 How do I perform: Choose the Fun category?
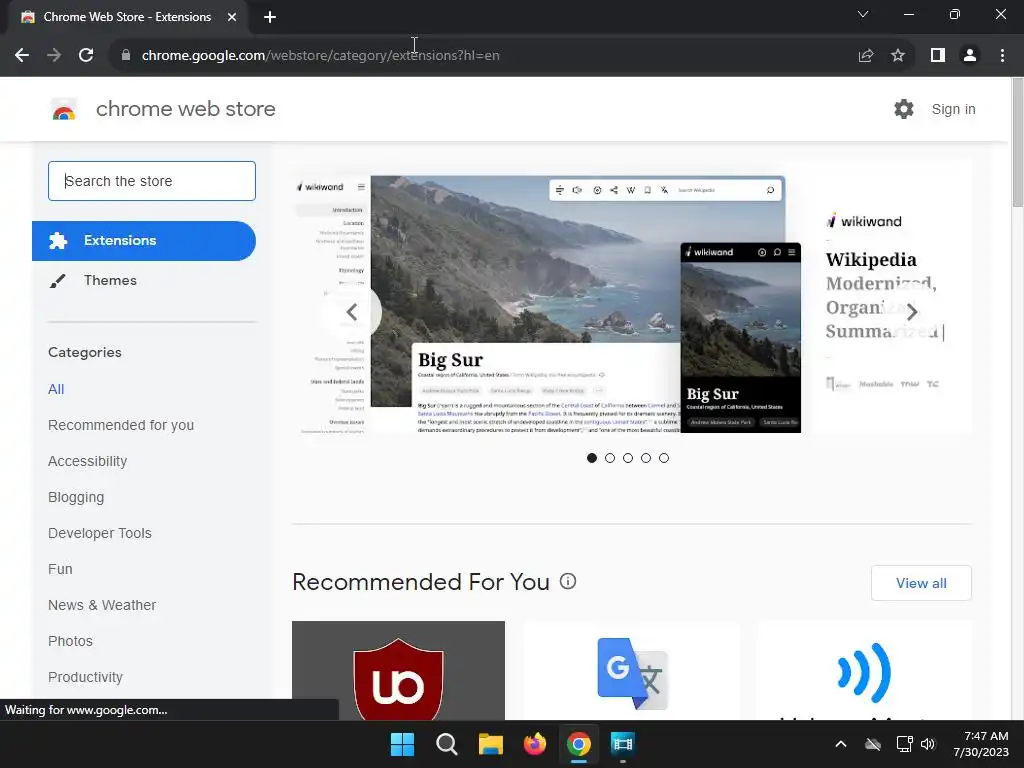[60, 569]
